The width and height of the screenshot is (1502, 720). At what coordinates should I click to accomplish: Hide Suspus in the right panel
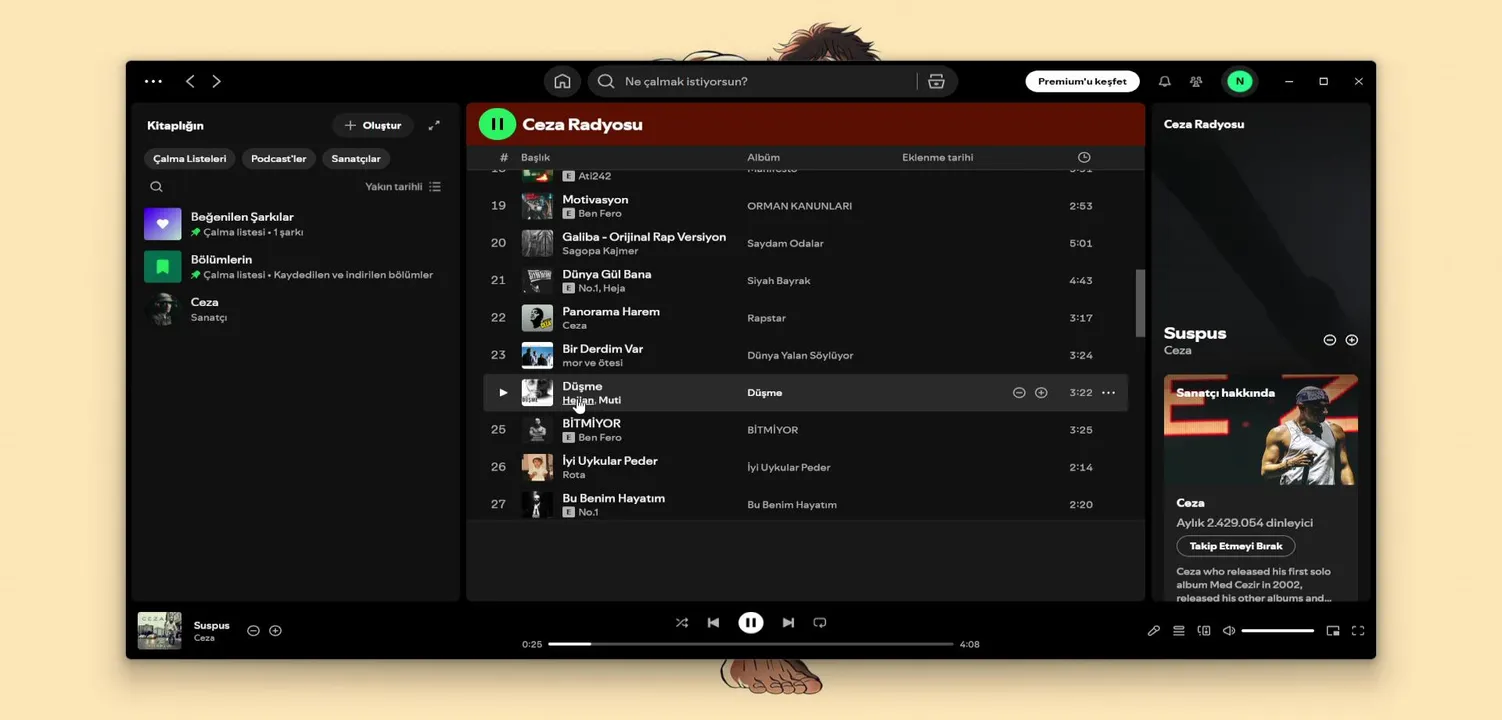pos(1330,340)
